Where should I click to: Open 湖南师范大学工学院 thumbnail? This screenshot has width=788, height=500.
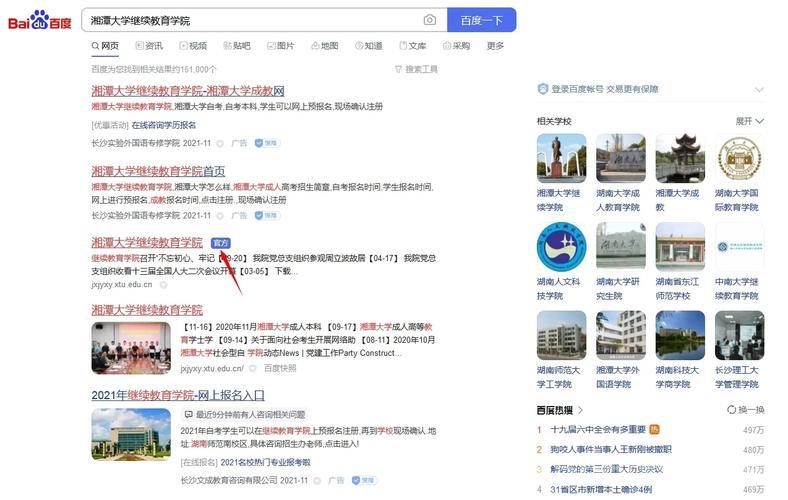coord(561,335)
